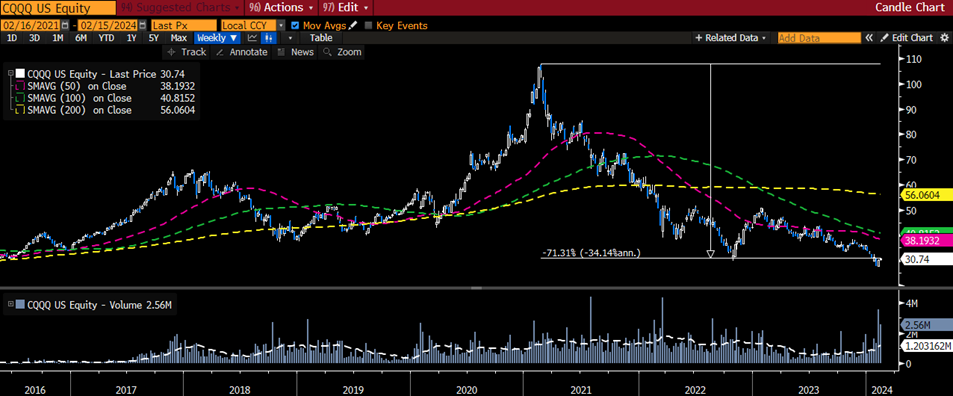Open the start date calendar picker icon
This screenshot has height=396, width=953.
point(65,26)
